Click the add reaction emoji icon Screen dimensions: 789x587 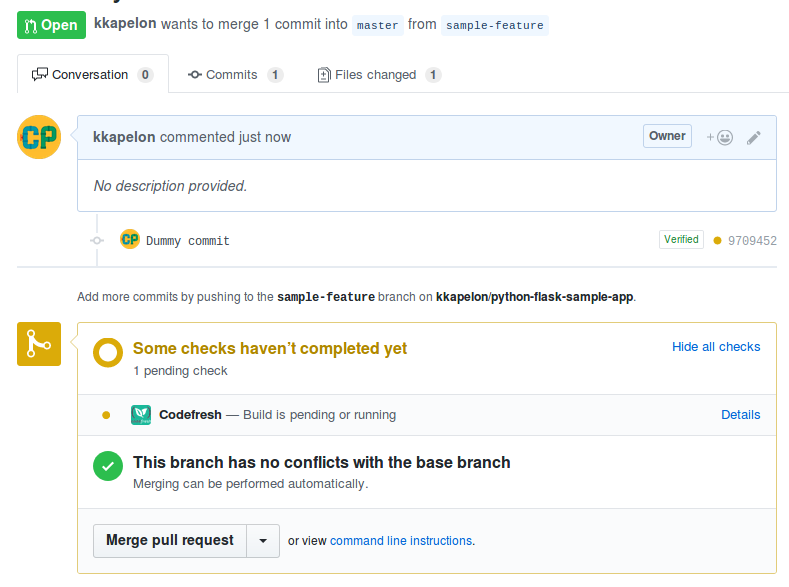(x=720, y=137)
